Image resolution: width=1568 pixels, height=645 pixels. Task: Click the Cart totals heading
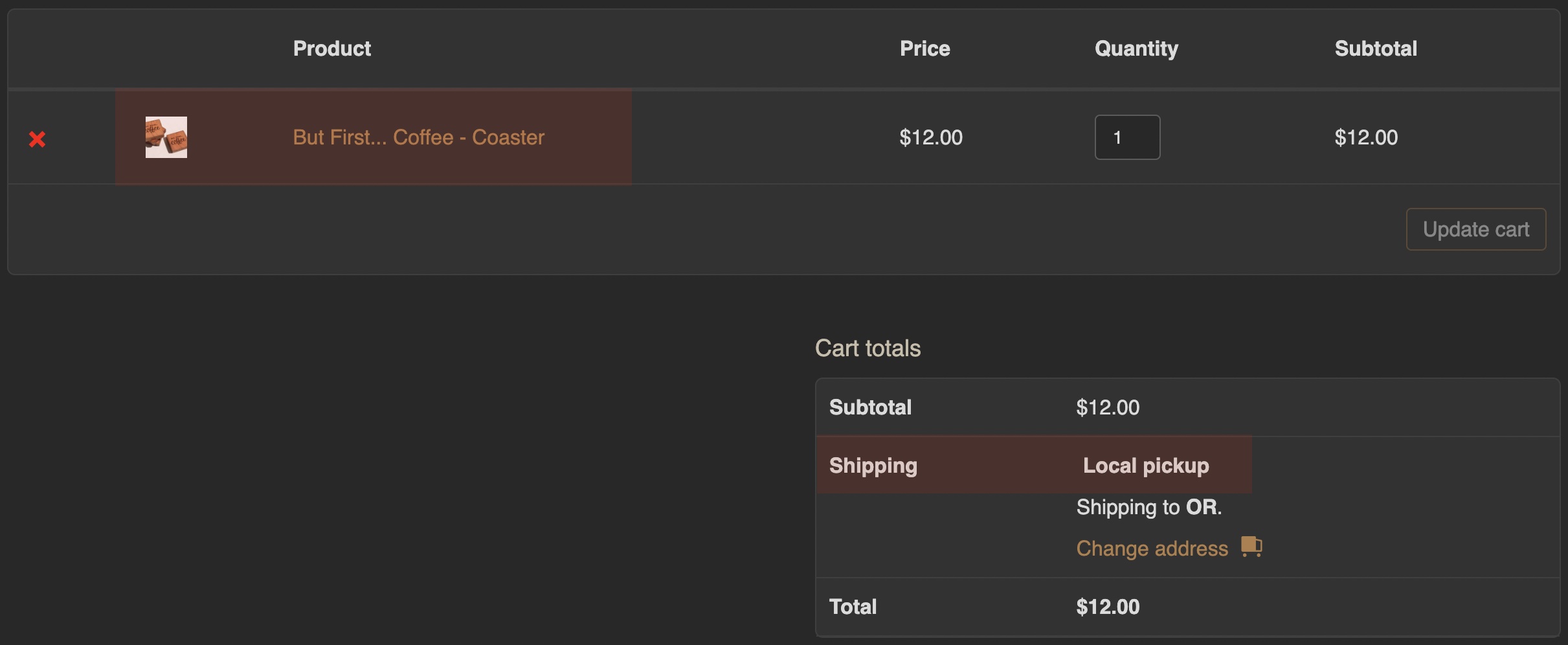pos(868,348)
